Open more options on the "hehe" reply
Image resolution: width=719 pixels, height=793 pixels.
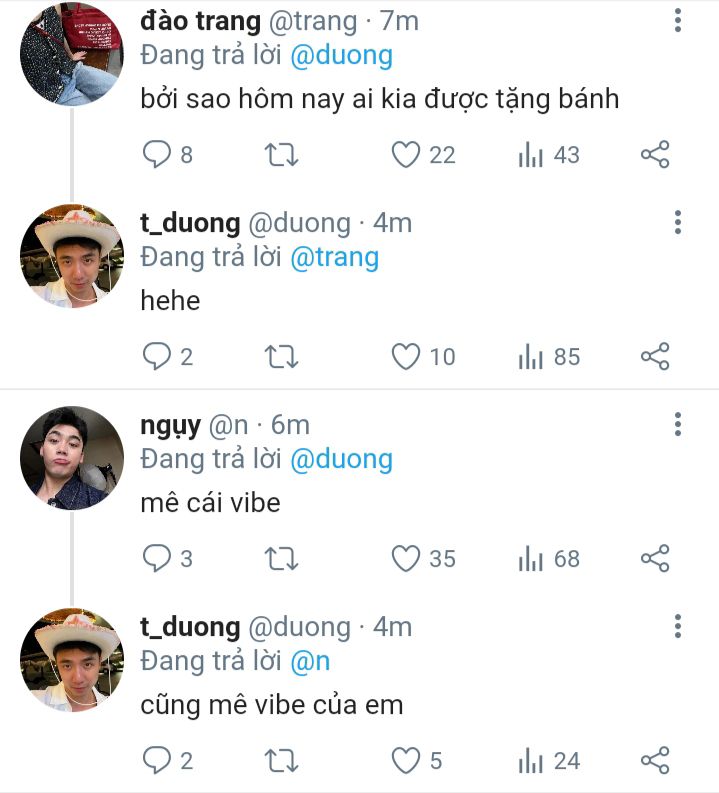tap(678, 222)
